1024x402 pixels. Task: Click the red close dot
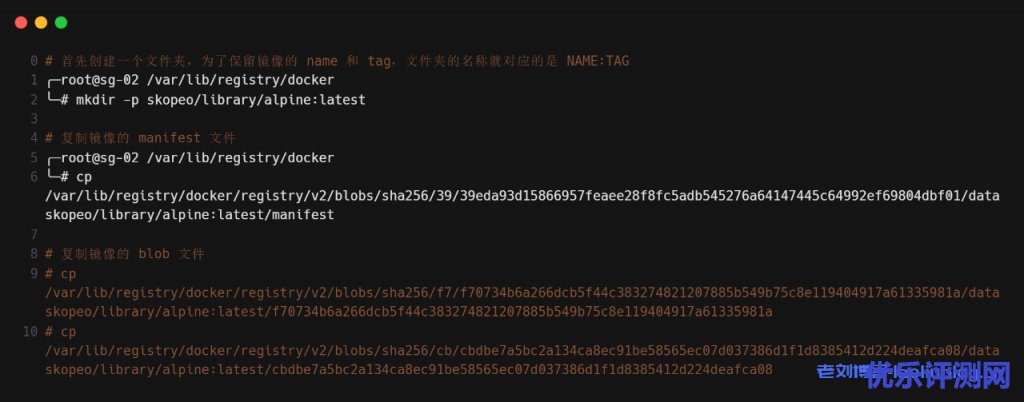pyautogui.click(x=21, y=21)
